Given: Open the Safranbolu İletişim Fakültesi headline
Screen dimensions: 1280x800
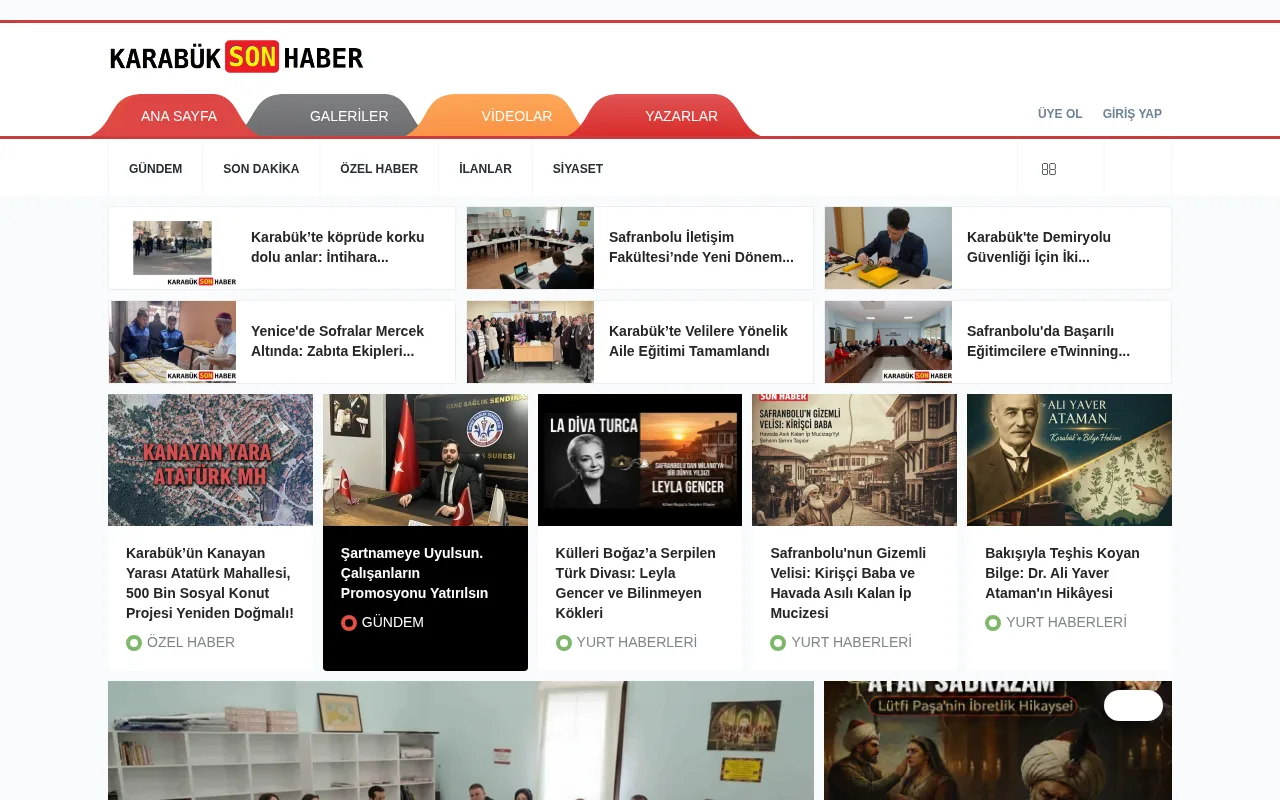Looking at the screenshot, I should click(701, 247).
